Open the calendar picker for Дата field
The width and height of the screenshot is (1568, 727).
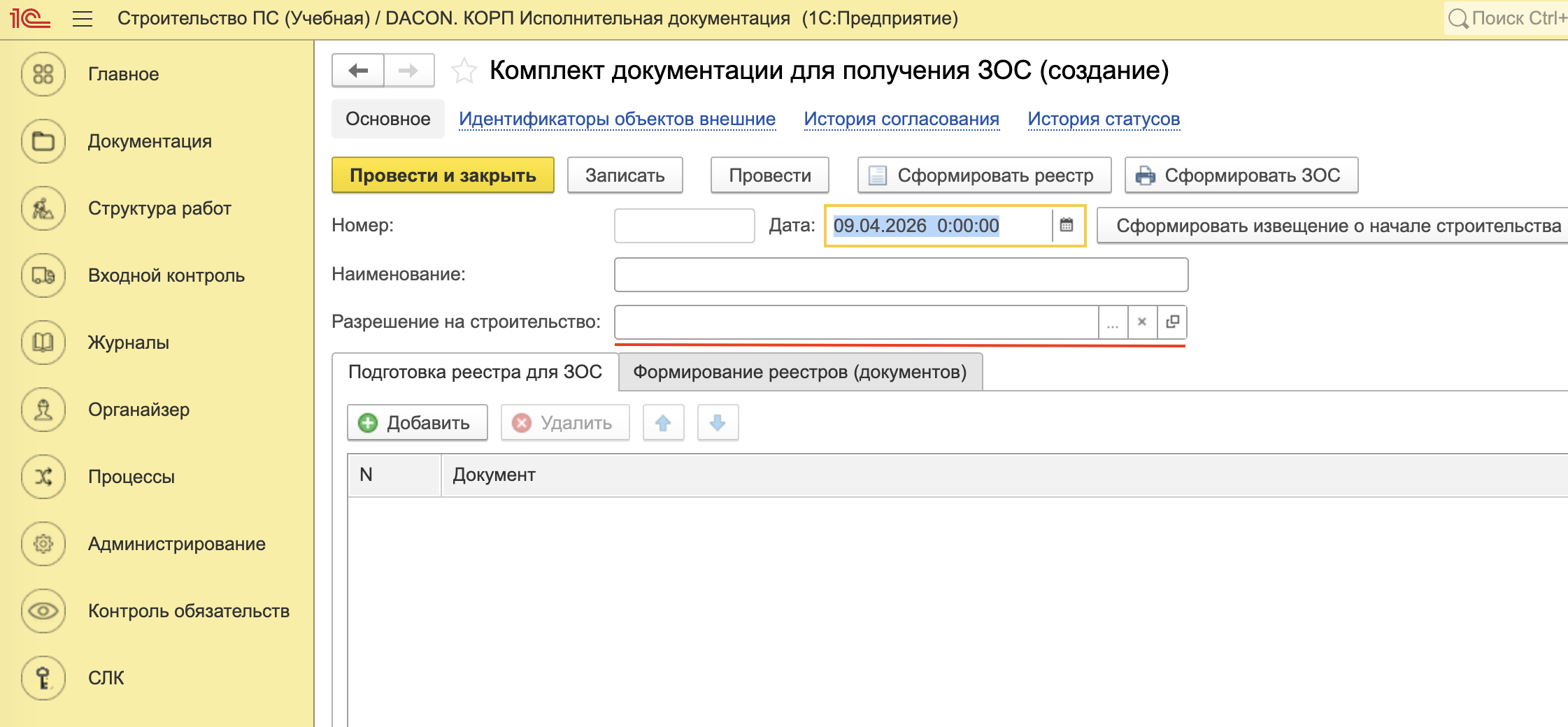pos(1067,225)
